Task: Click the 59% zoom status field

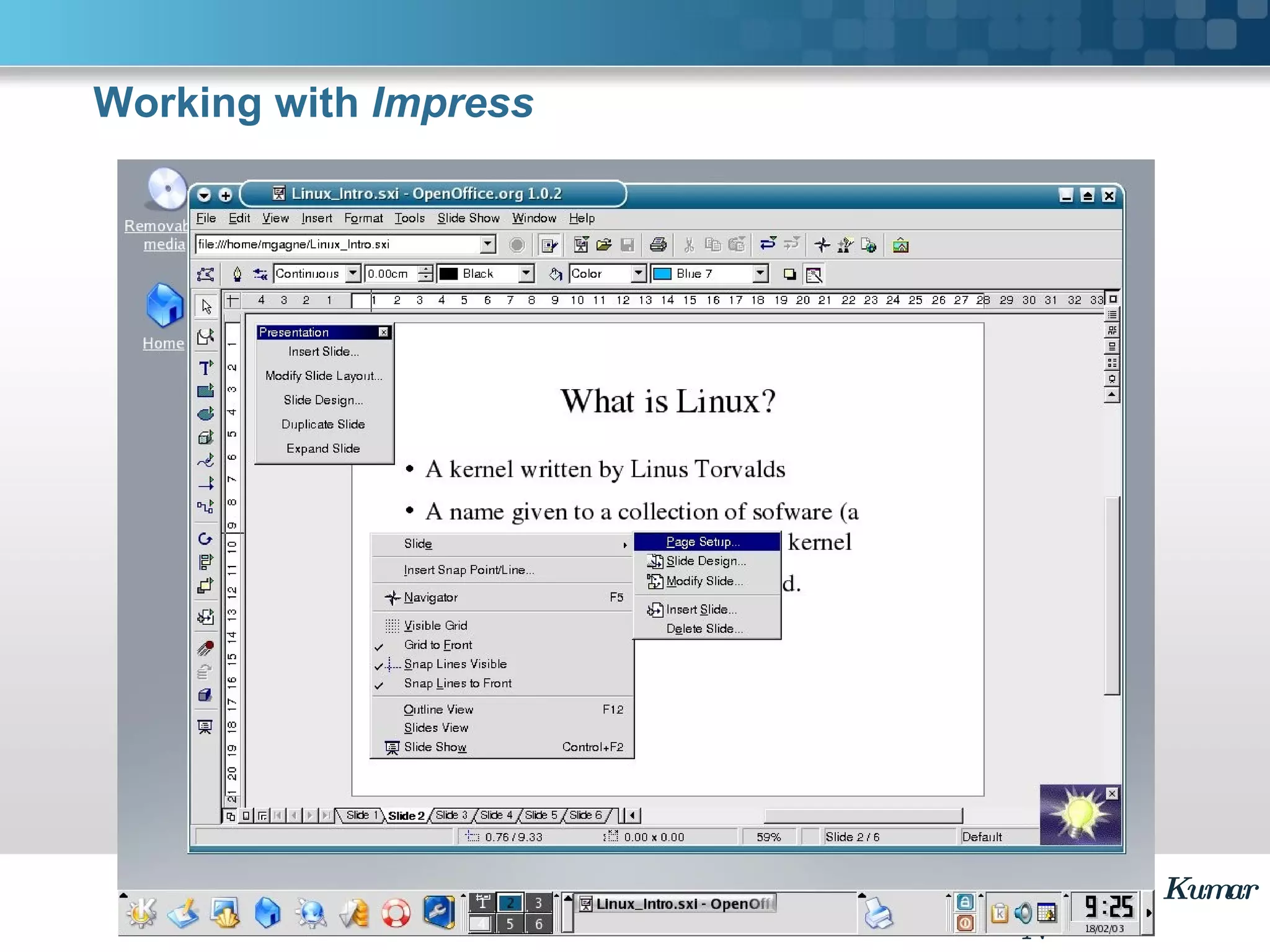Action: 769,837
